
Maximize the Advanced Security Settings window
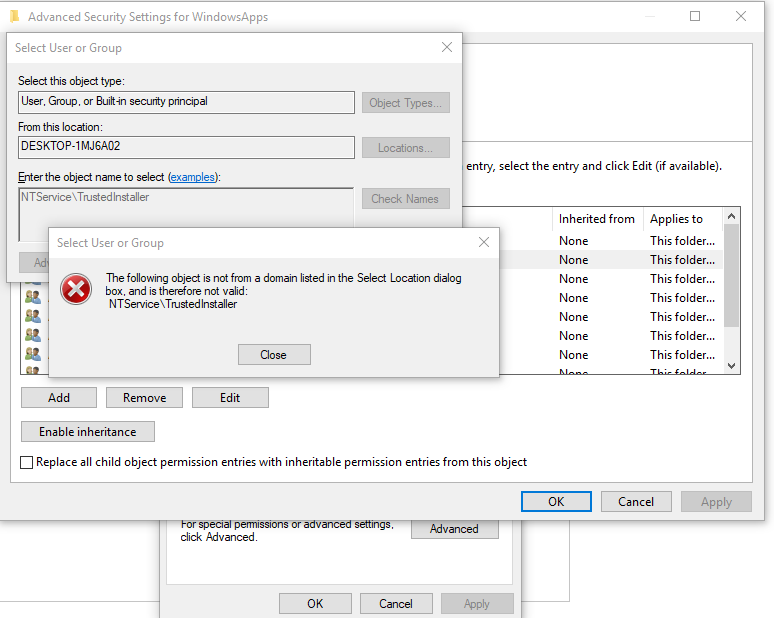click(x=695, y=16)
